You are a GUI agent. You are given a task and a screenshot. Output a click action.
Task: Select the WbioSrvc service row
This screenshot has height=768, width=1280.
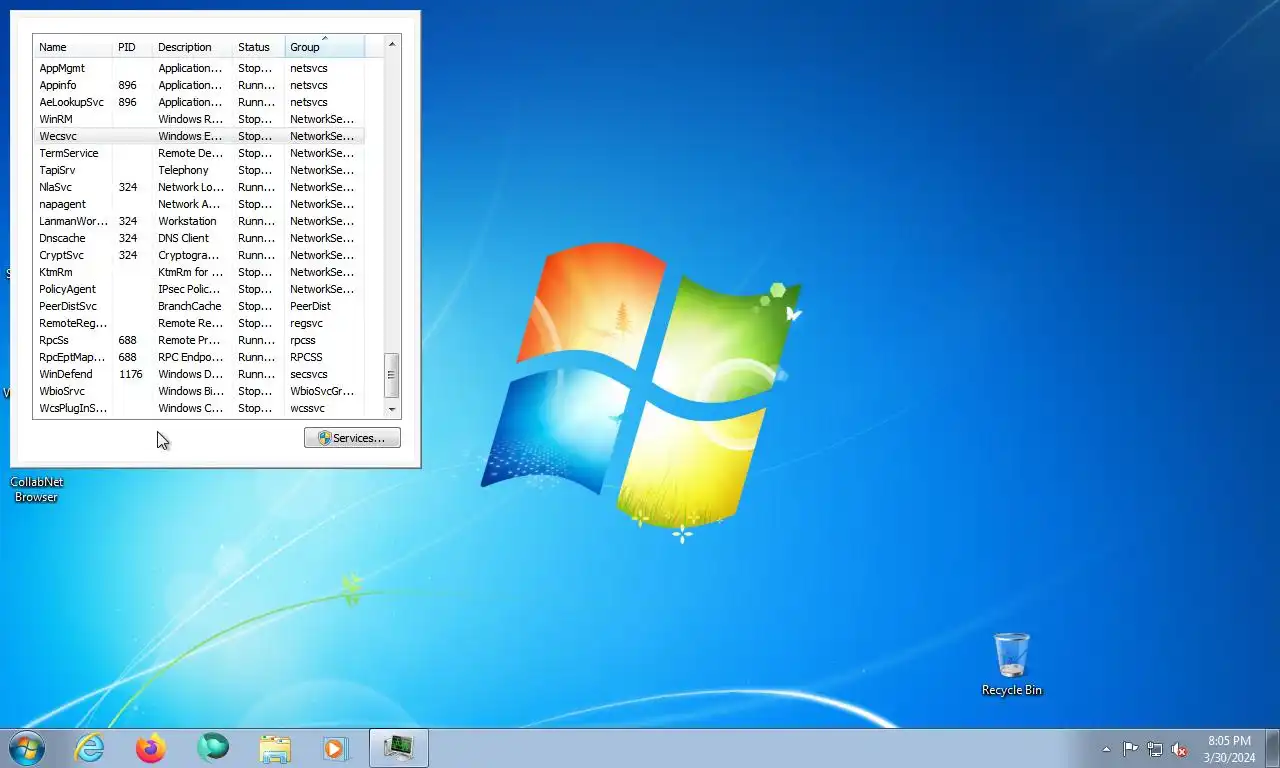coord(199,391)
